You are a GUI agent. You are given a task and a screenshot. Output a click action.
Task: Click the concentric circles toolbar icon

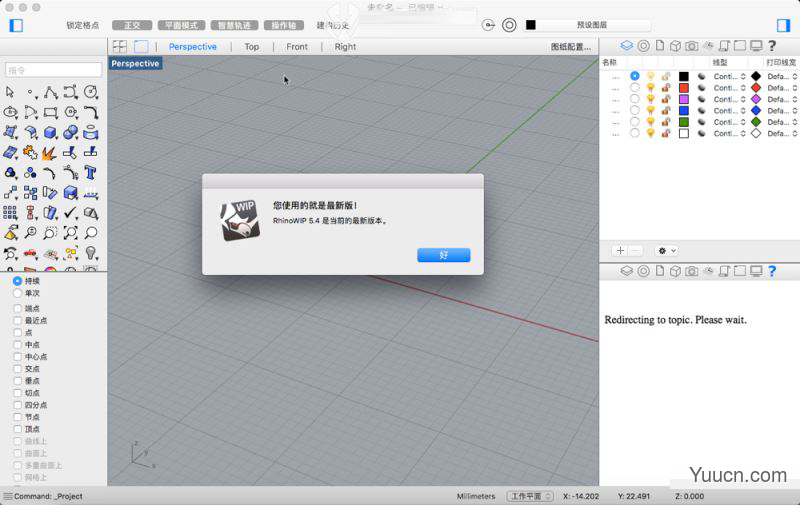(x=509, y=25)
